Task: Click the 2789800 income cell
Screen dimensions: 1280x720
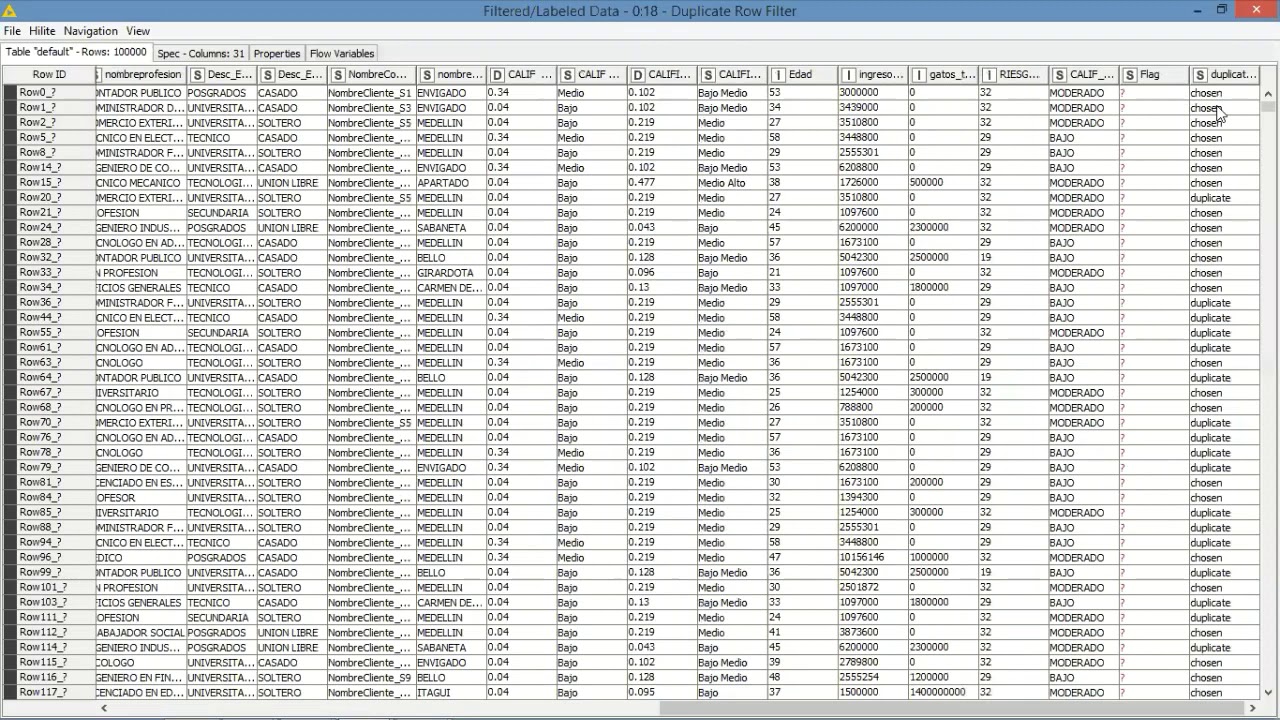Action: pyautogui.click(x=872, y=663)
